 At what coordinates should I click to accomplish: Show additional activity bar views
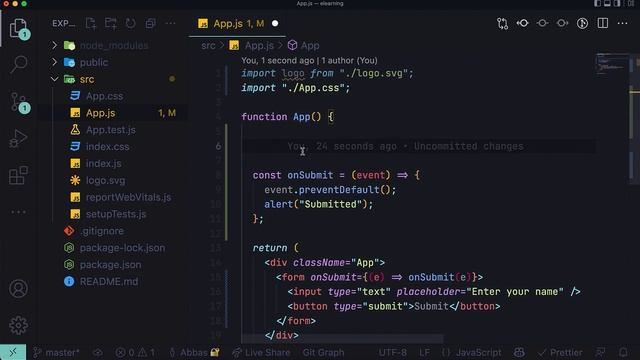18,212
